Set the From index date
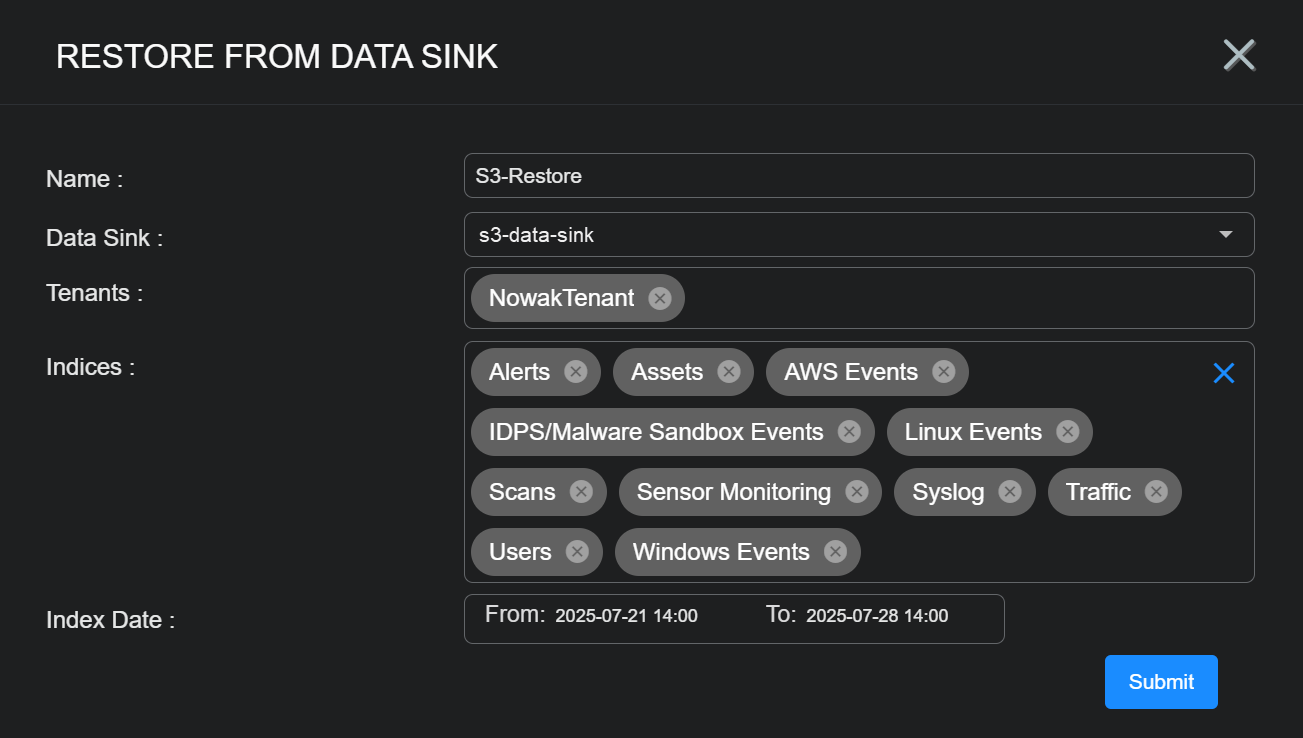This screenshot has height=738, width=1303. tap(626, 616)
